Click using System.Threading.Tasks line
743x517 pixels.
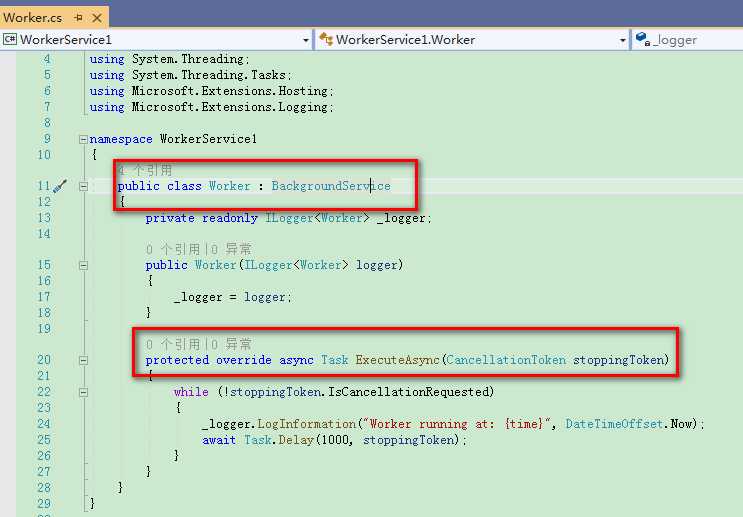[190, 75]
